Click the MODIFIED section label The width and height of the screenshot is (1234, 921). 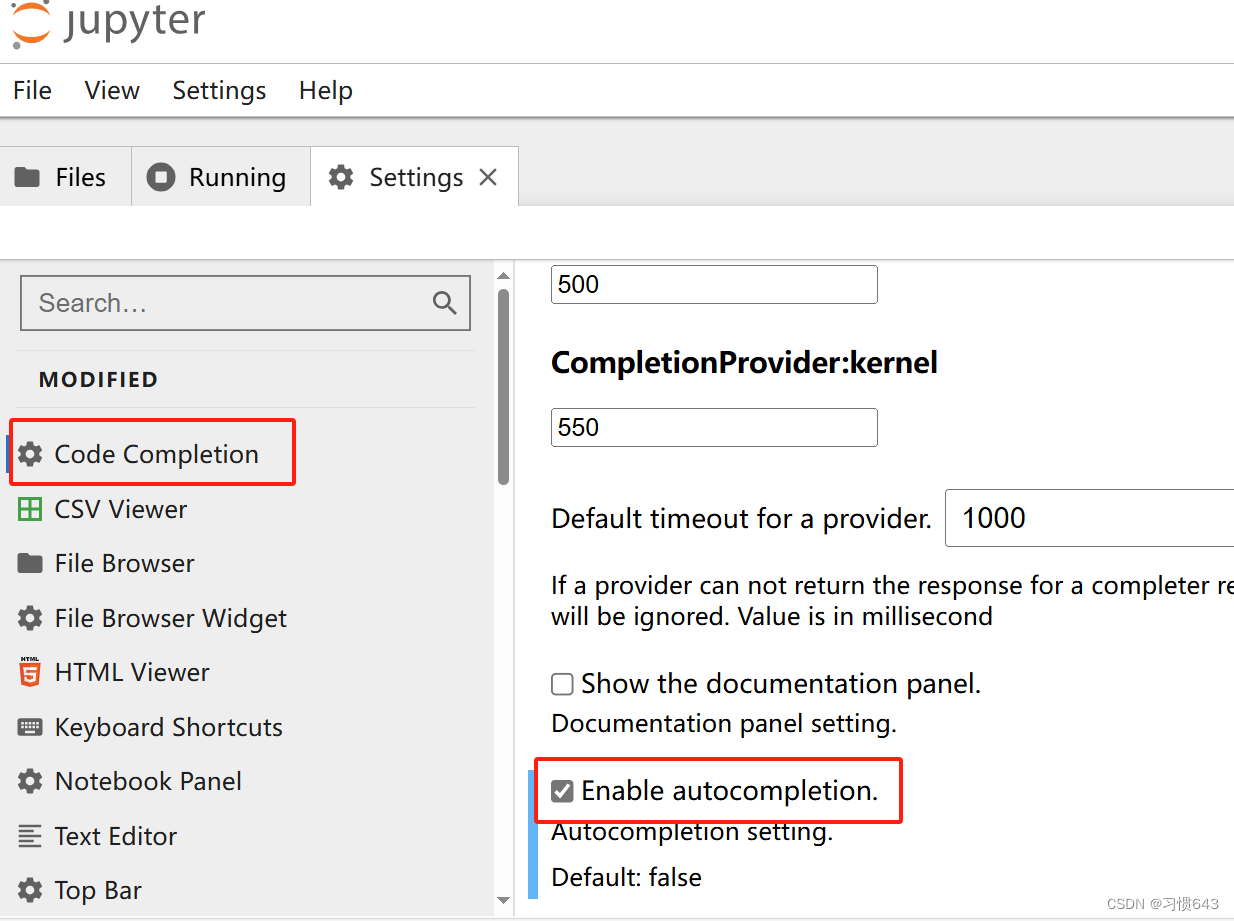[98, 380]
